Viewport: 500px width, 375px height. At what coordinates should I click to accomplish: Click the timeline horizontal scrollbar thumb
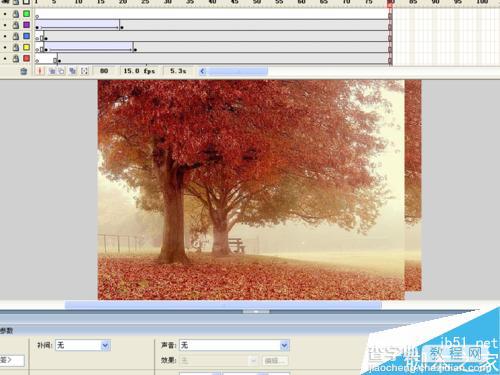[x=237, y=71]
